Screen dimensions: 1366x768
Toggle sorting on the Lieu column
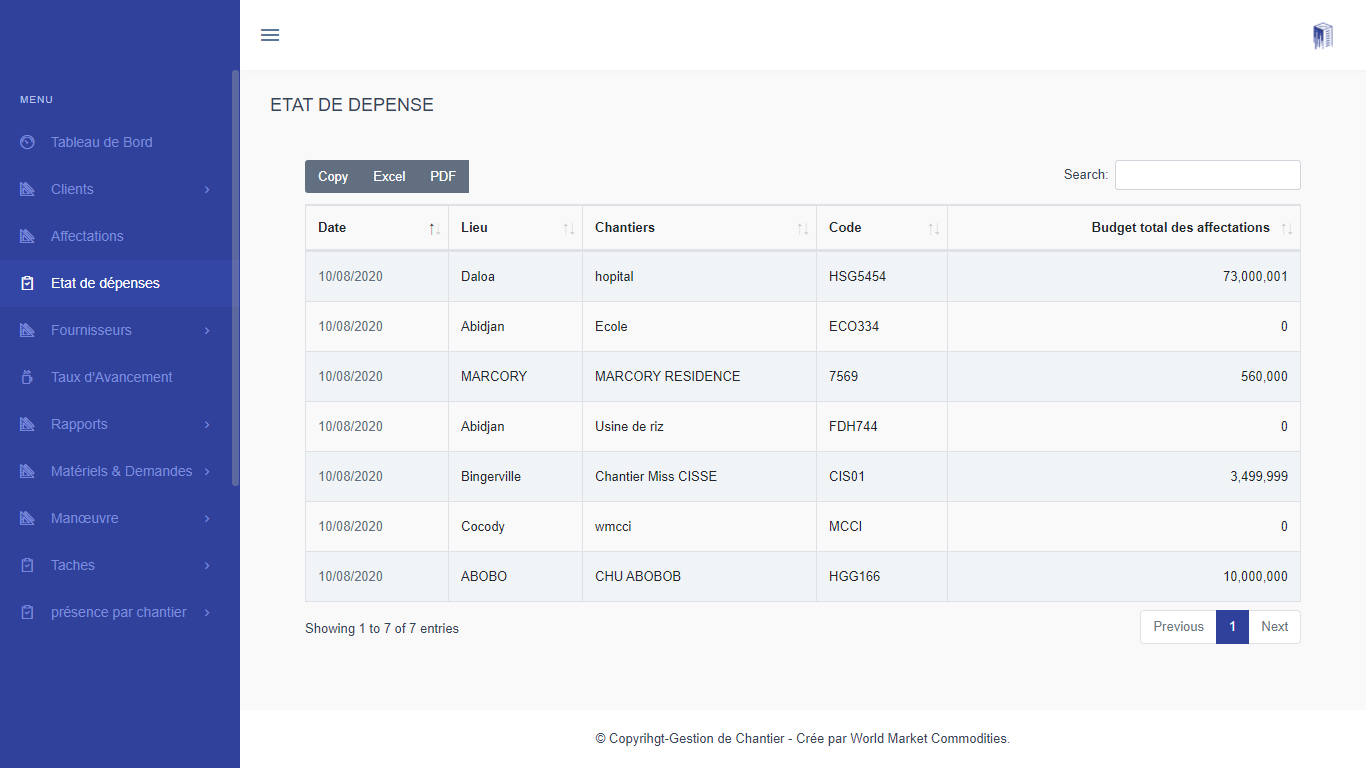[x=568, y=229]
